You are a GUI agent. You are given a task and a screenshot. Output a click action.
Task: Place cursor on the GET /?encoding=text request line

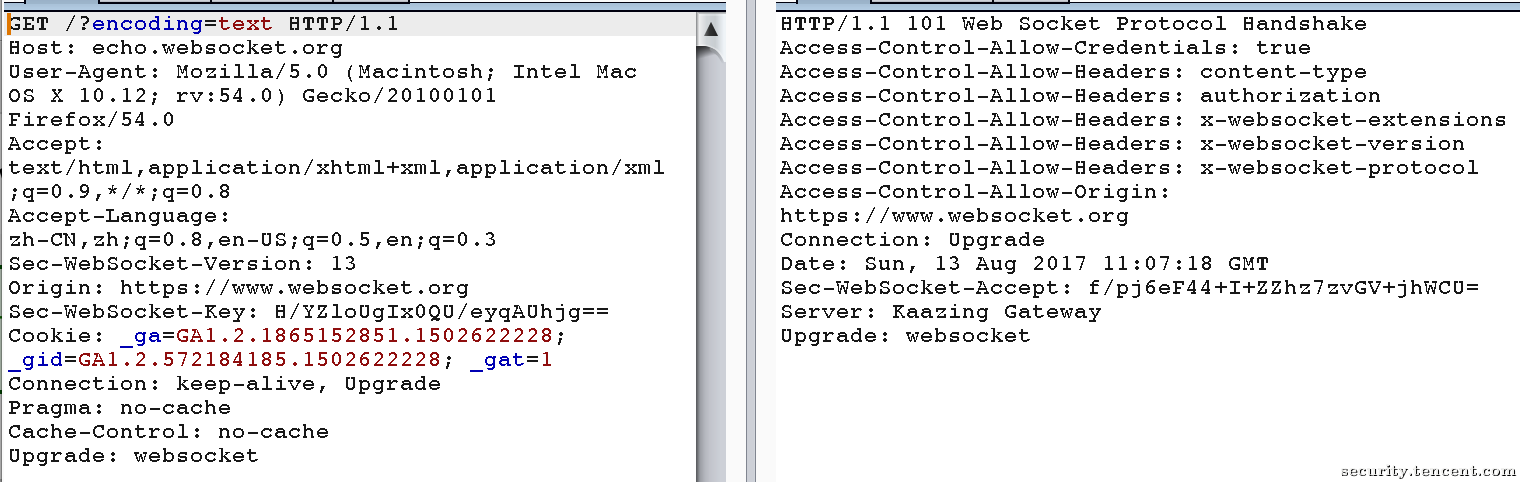click(x=204, y=24)
